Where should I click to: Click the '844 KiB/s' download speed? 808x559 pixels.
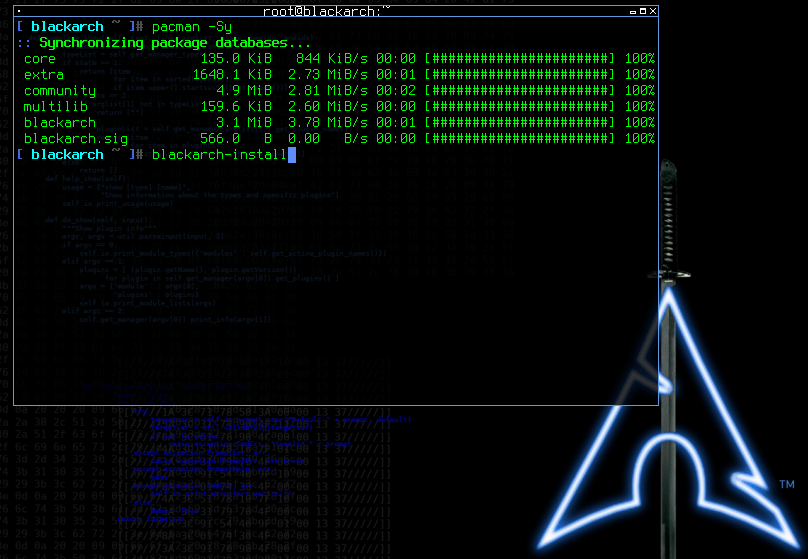point(332,59)
